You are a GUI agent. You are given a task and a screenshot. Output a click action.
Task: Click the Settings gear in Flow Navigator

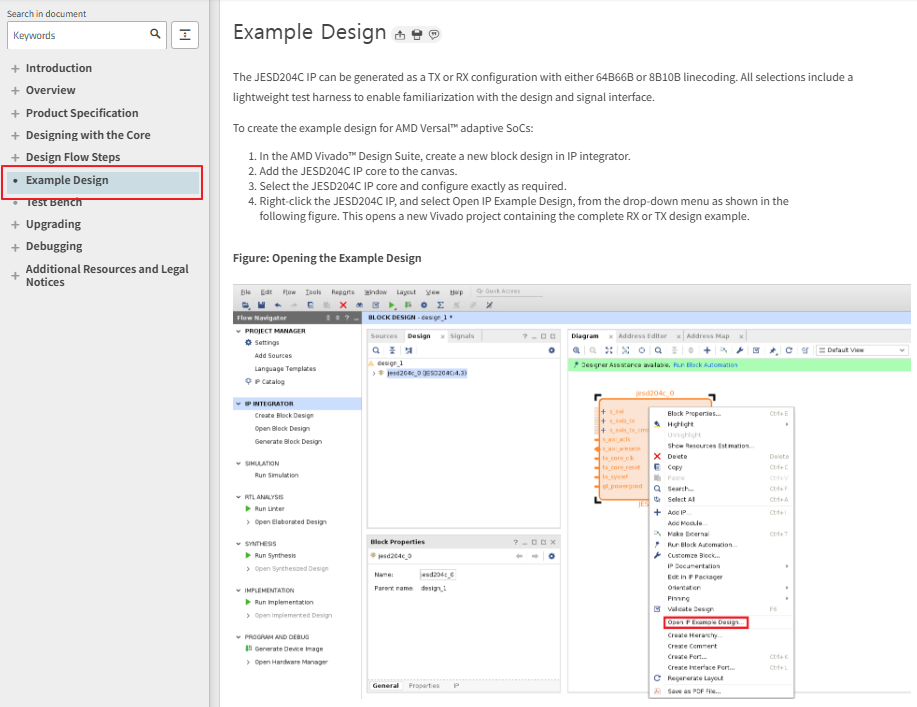pyautogui.click(x=249, y=343)
